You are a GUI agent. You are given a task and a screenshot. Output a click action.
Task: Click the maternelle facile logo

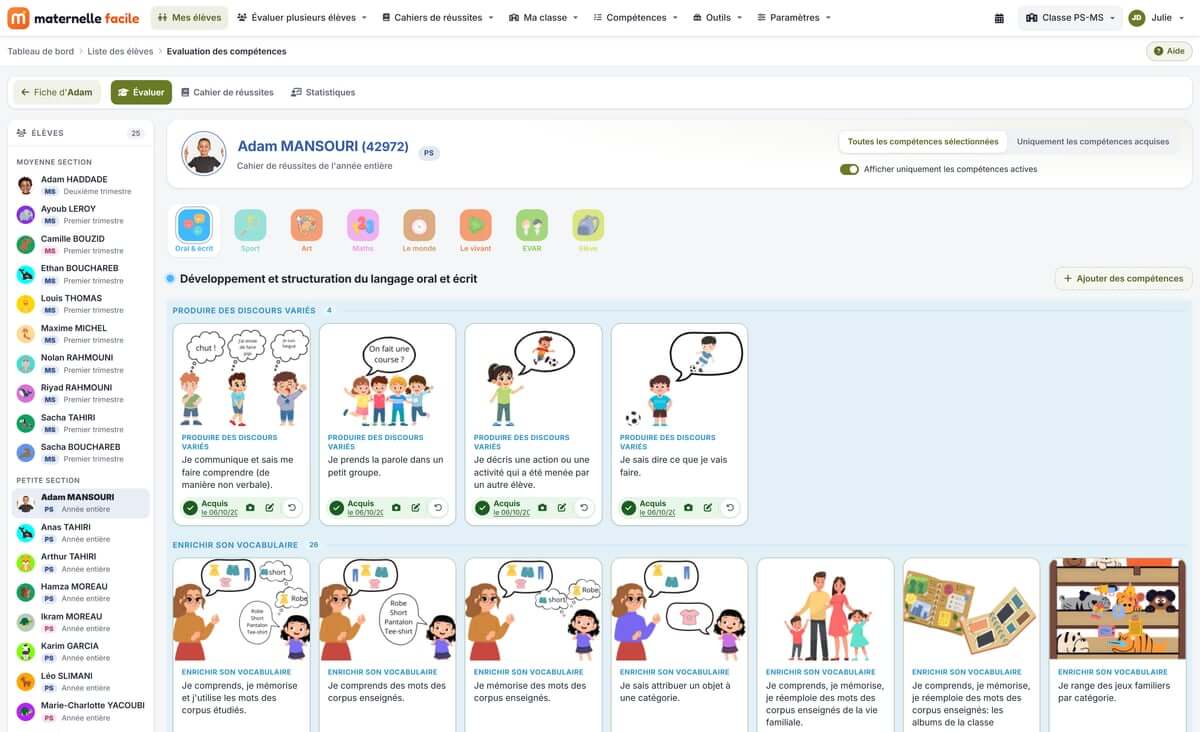pos(74,18)
